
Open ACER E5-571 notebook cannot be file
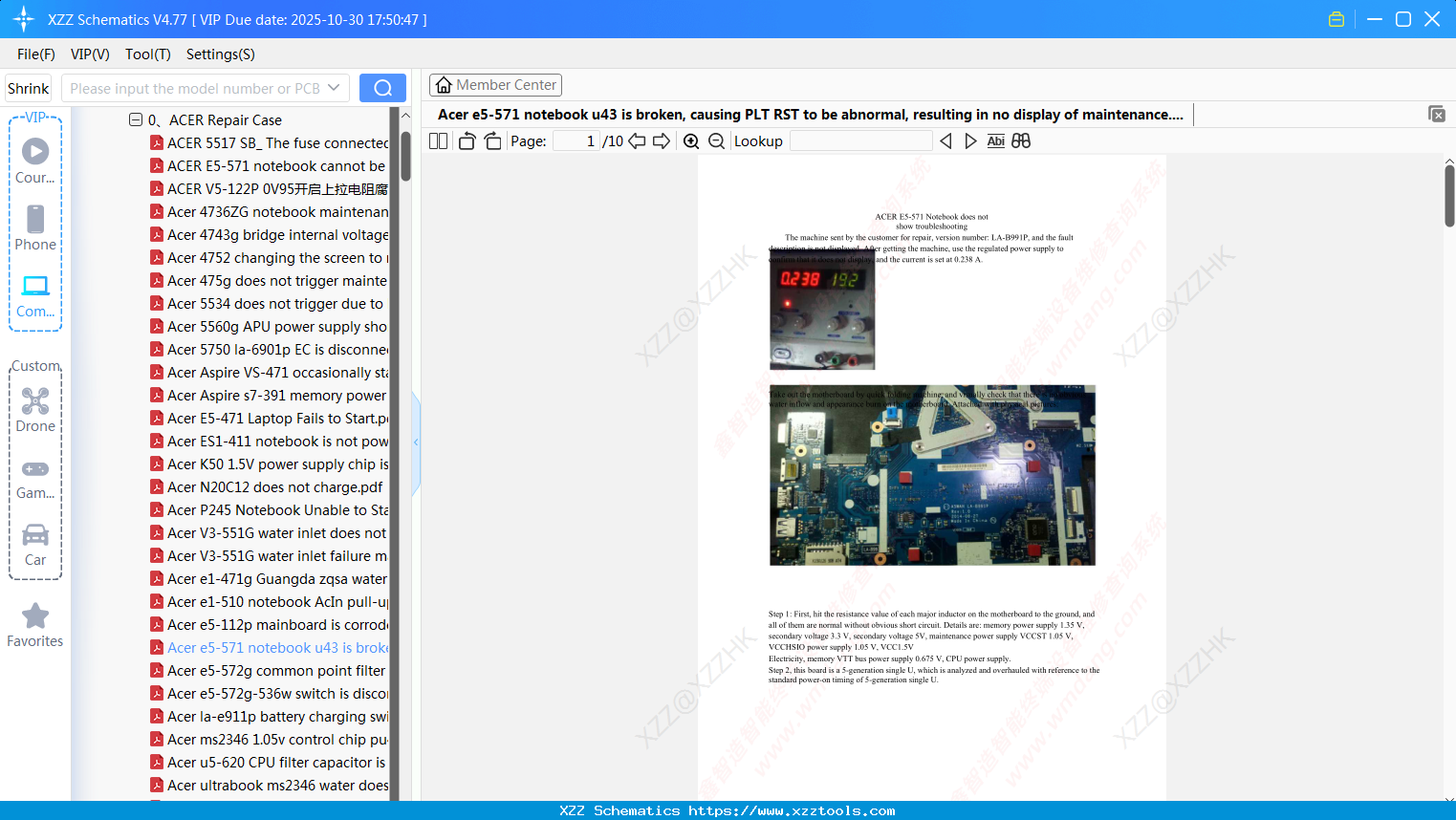coord(269,165)
